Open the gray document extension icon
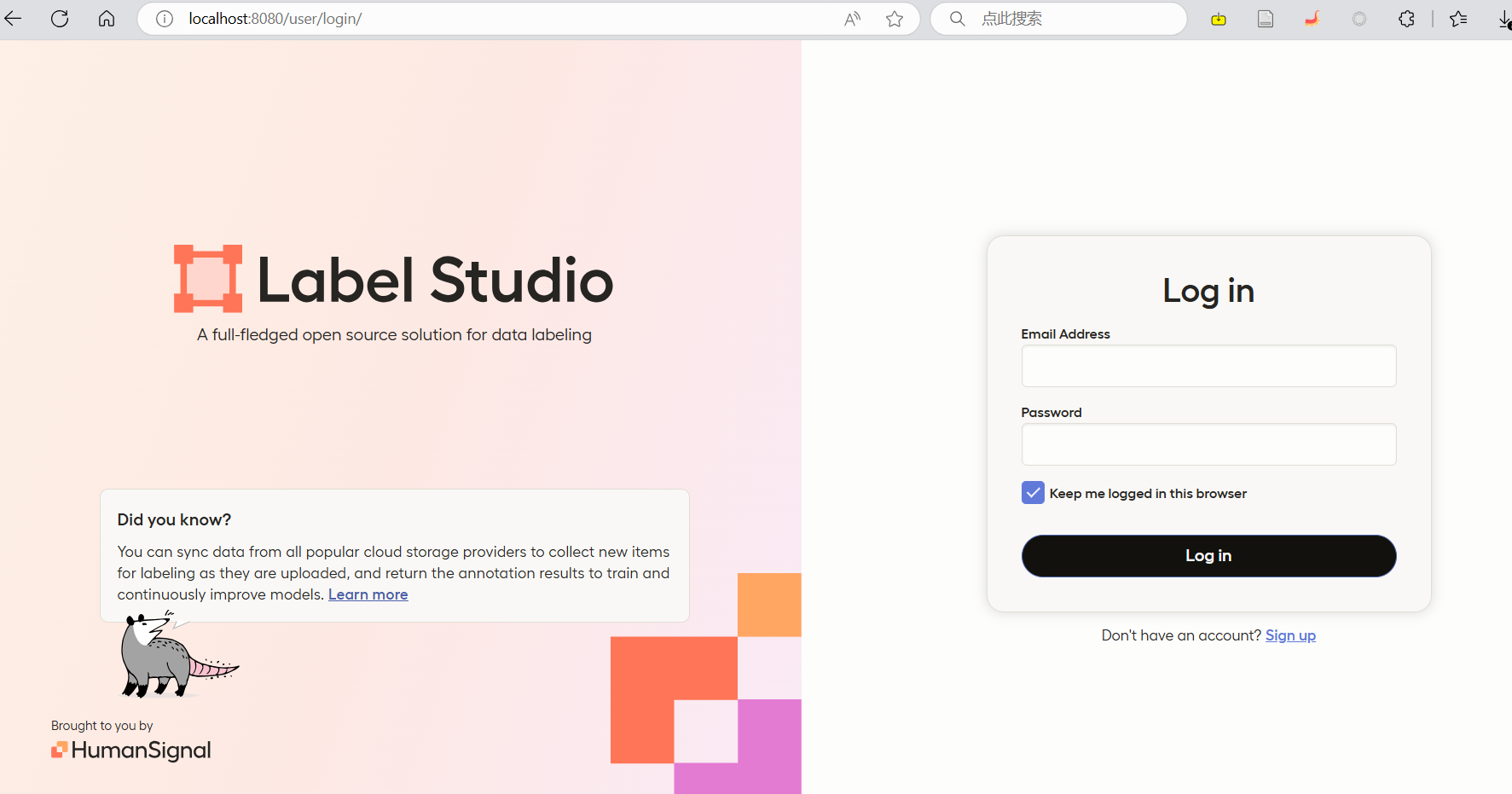 pos(1266,19)
